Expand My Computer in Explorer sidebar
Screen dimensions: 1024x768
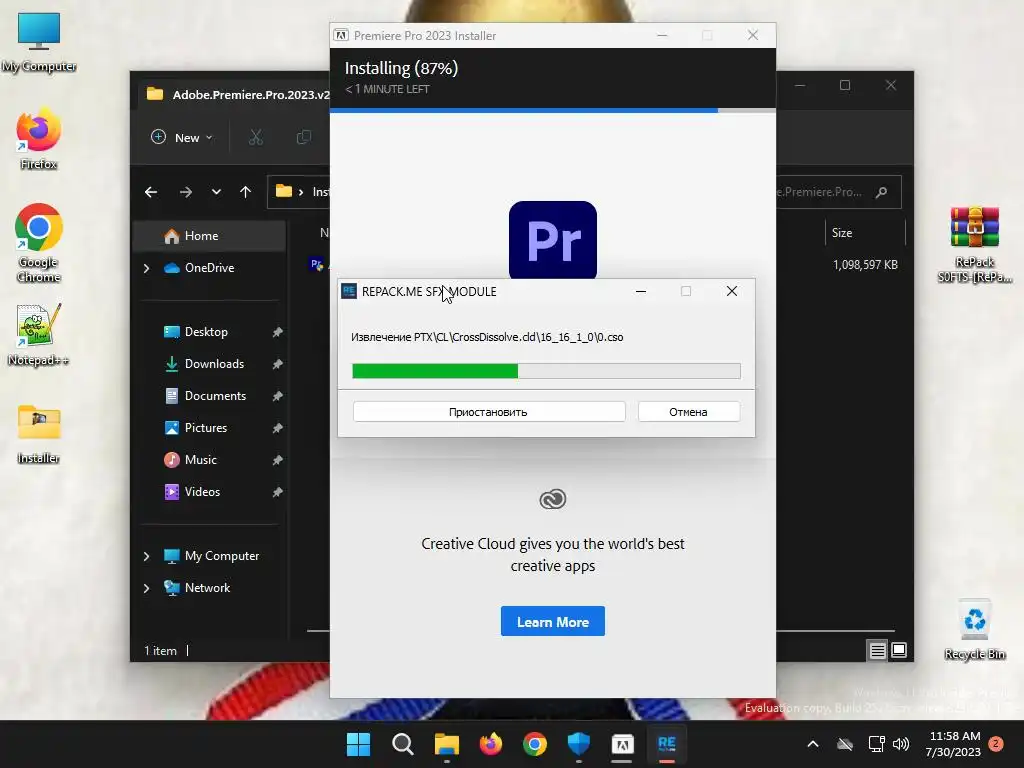(x=146, y=556)
